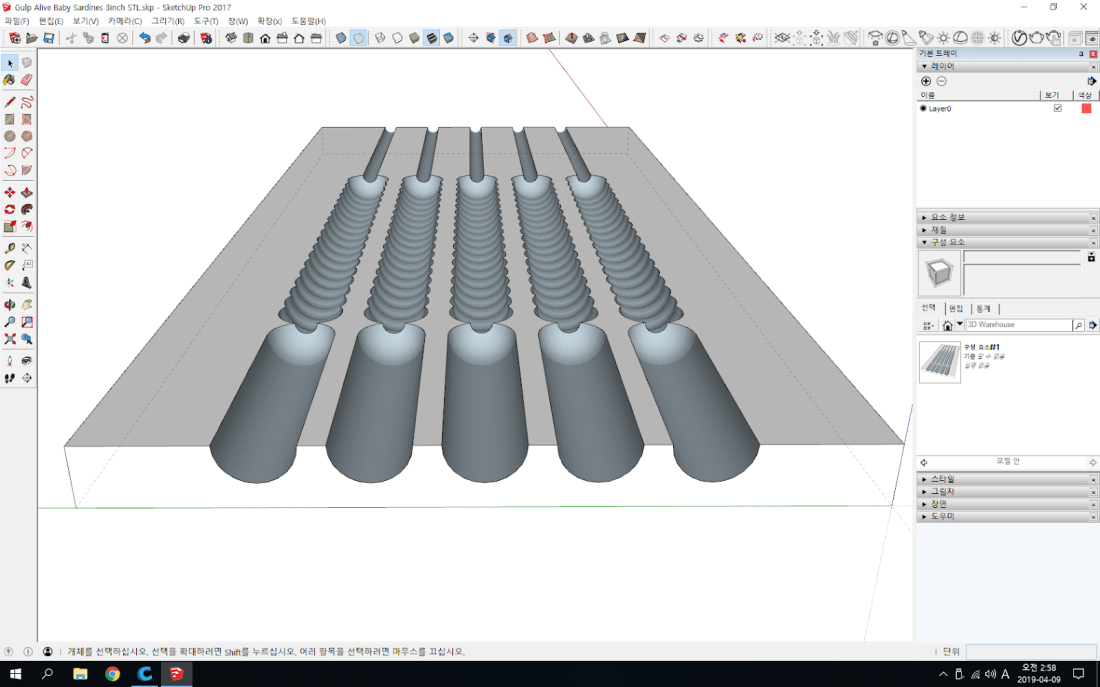The image size is (1100, 687).
Task: Click the Zoom Extents tool
Action: (10, 339)
